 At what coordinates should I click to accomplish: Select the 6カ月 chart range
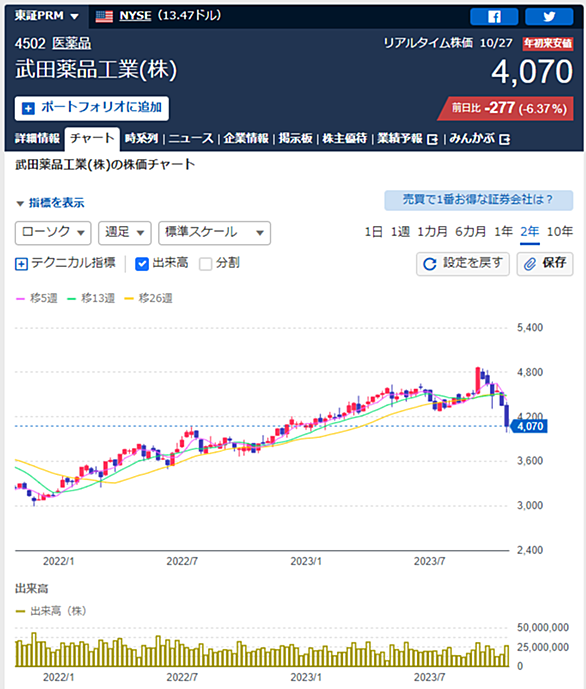pyautogui.click(x=470, y=232)
